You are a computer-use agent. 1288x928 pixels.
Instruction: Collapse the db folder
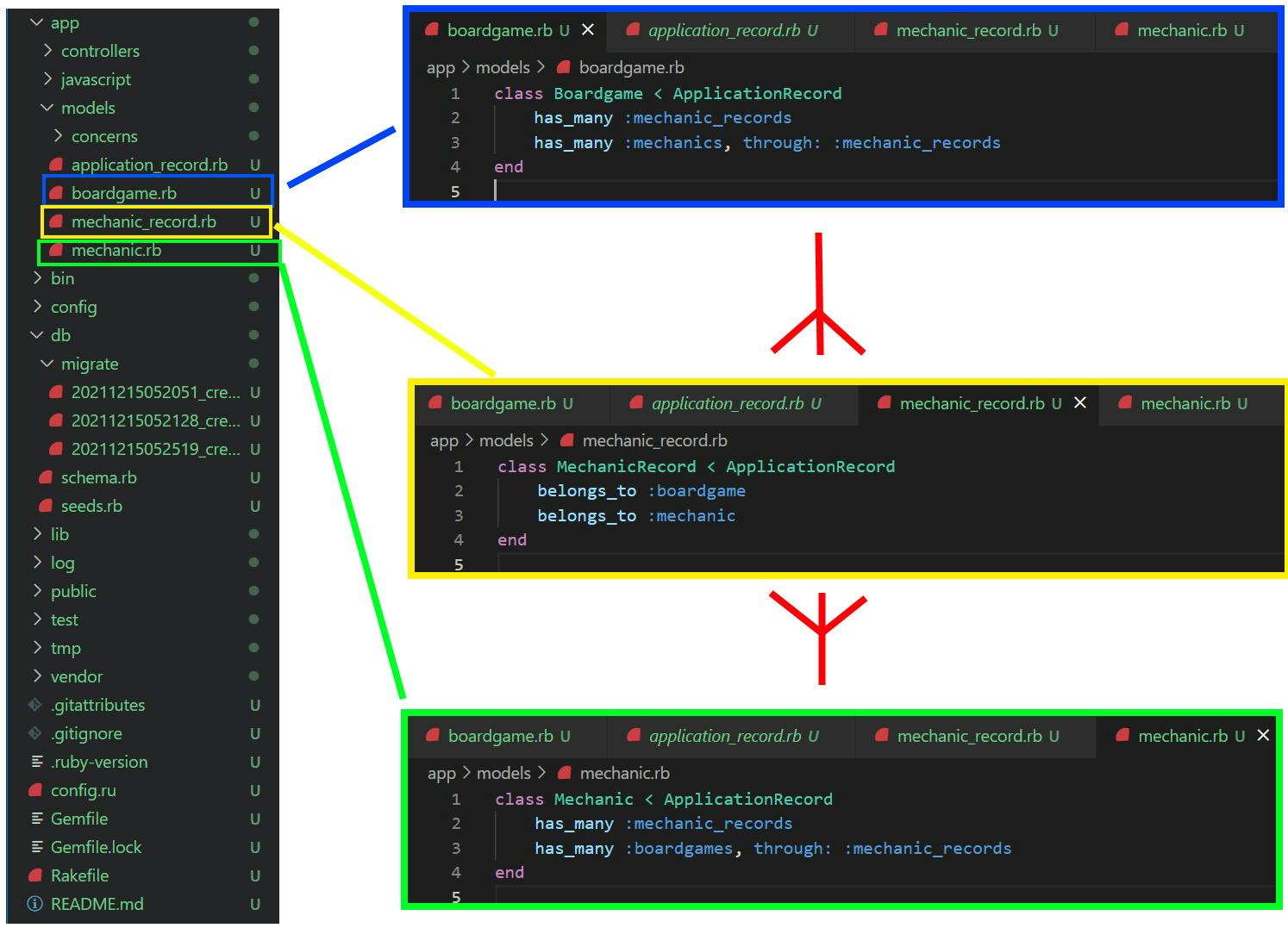(x=36, y=335)
